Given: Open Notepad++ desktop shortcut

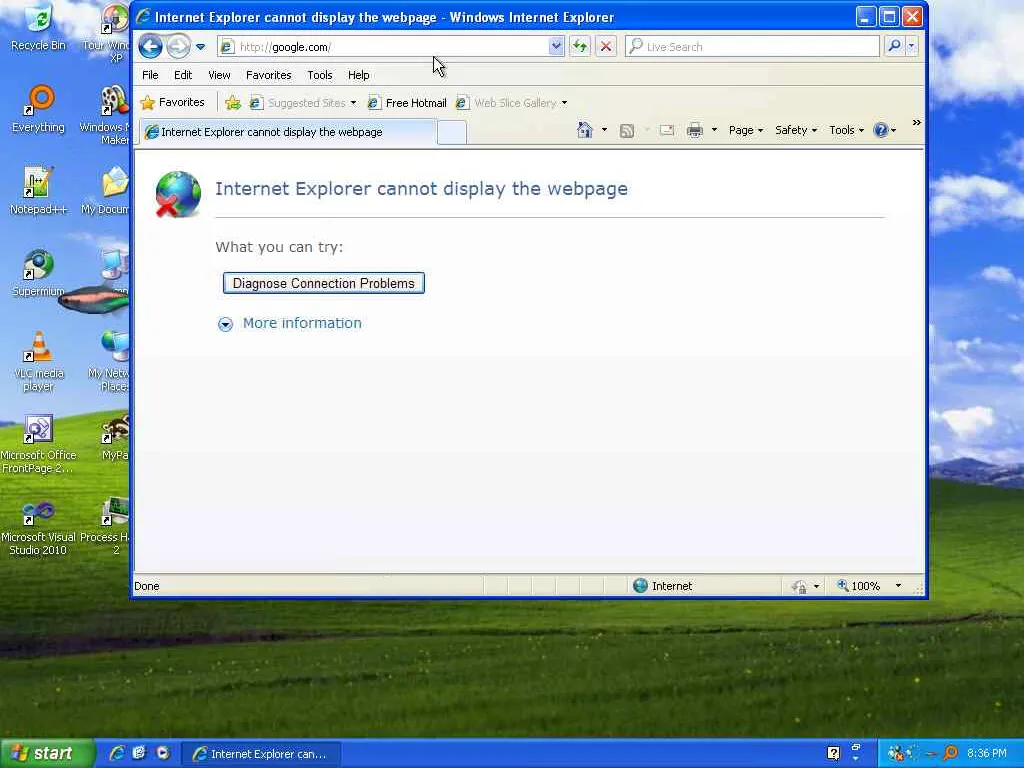Looking at the screenshot, I should [38, 191].
